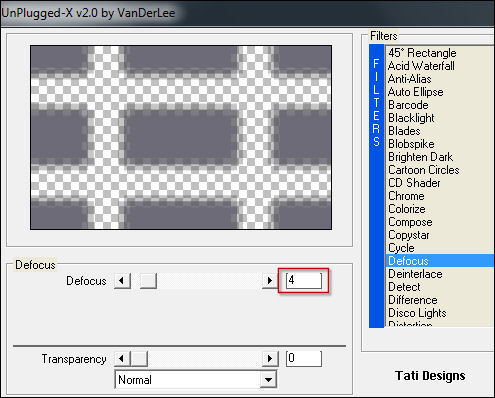Decrease Transparency with left arrow button
This screenshot has width=495, height=398.
tap(122, 359)
